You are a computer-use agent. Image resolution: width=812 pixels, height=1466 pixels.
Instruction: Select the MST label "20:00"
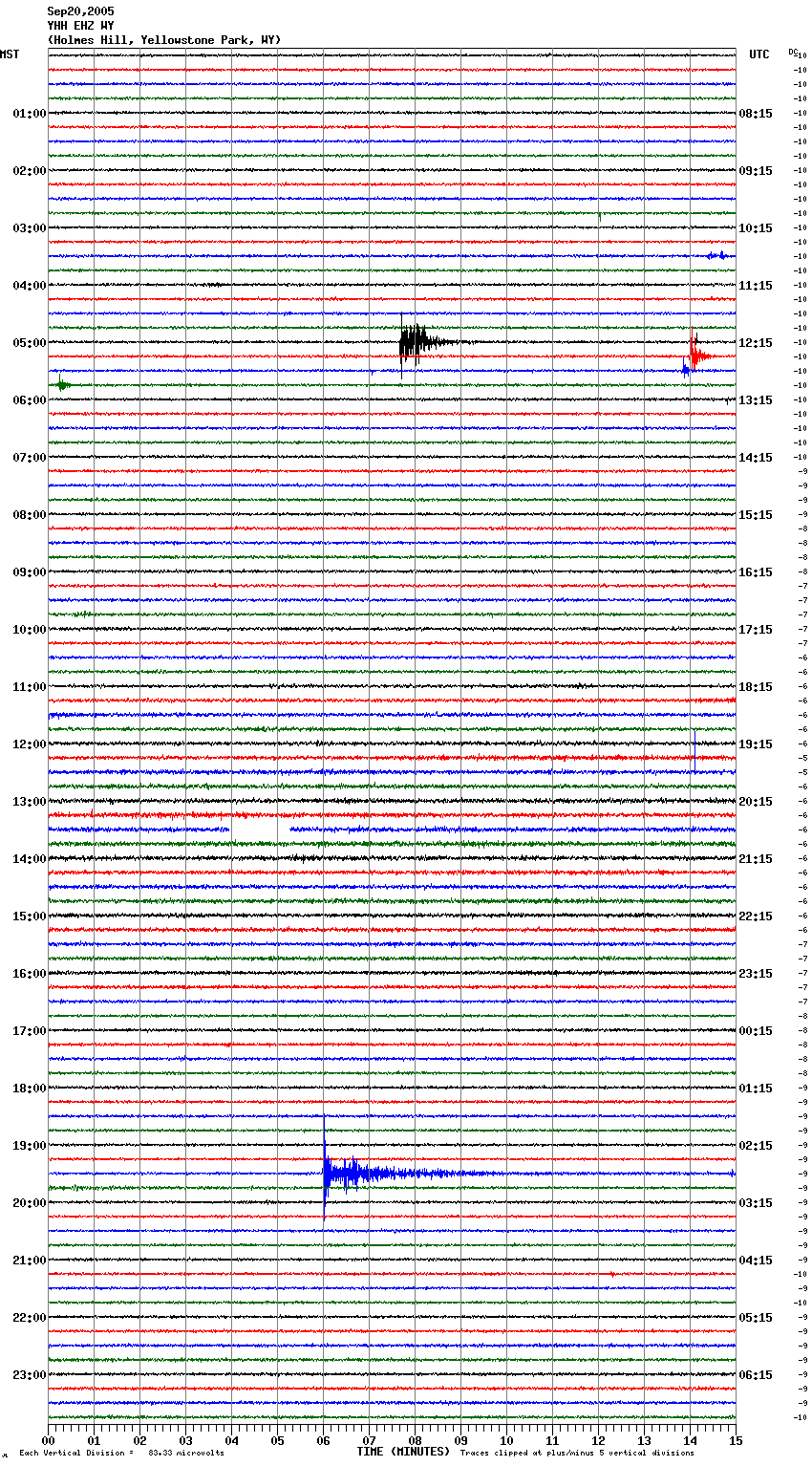(x=30, y=1203)
